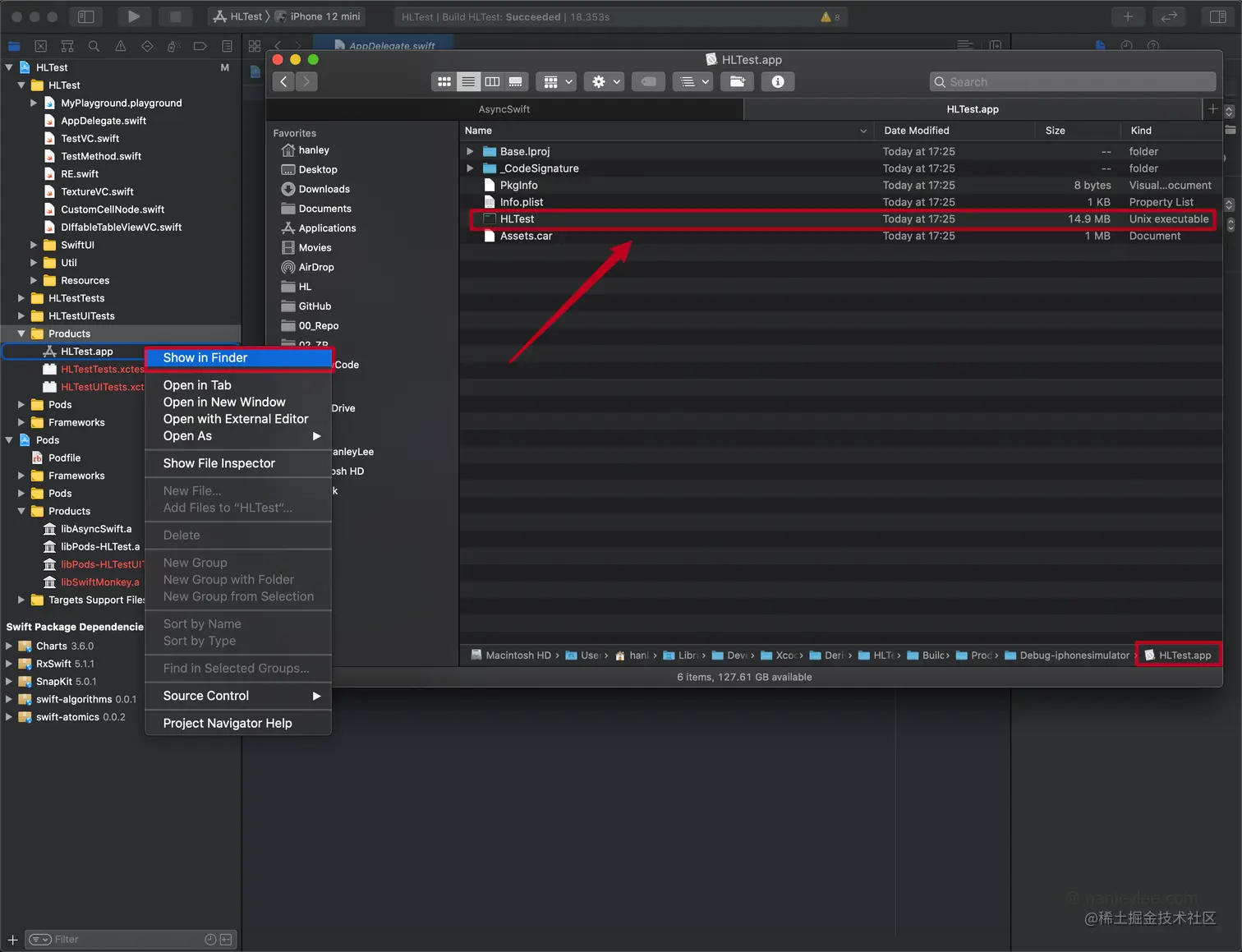The width and height of the screenshot is (1242, 952).
Task: Expand Source Control submenu
Action: coord(238,696)
